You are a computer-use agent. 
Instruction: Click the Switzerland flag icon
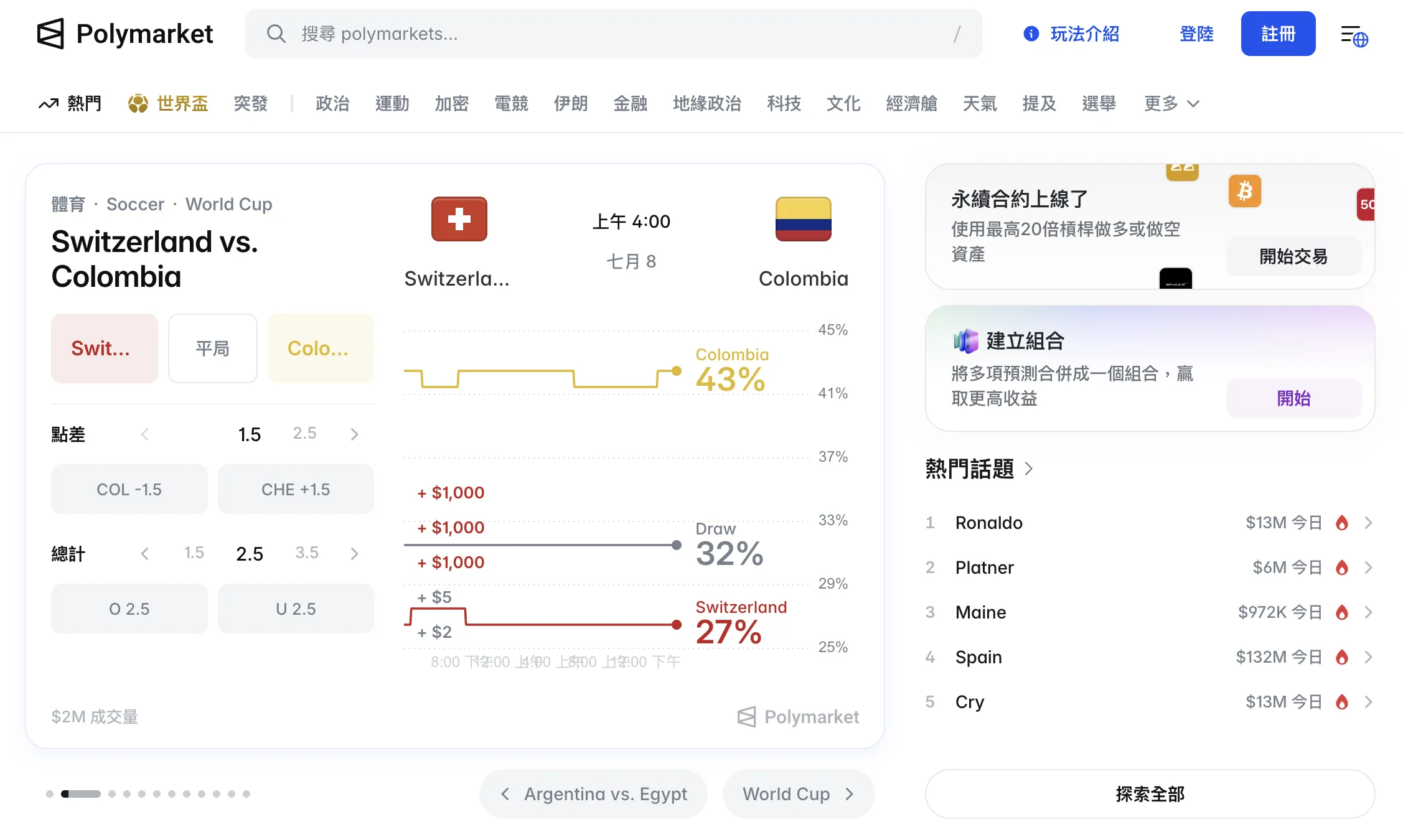tap(459, 219)
